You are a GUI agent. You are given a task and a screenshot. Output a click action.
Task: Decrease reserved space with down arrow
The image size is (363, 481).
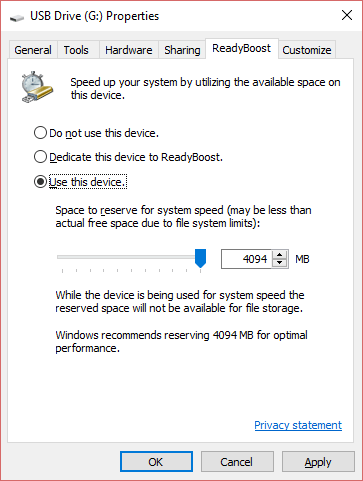(280, 263)
